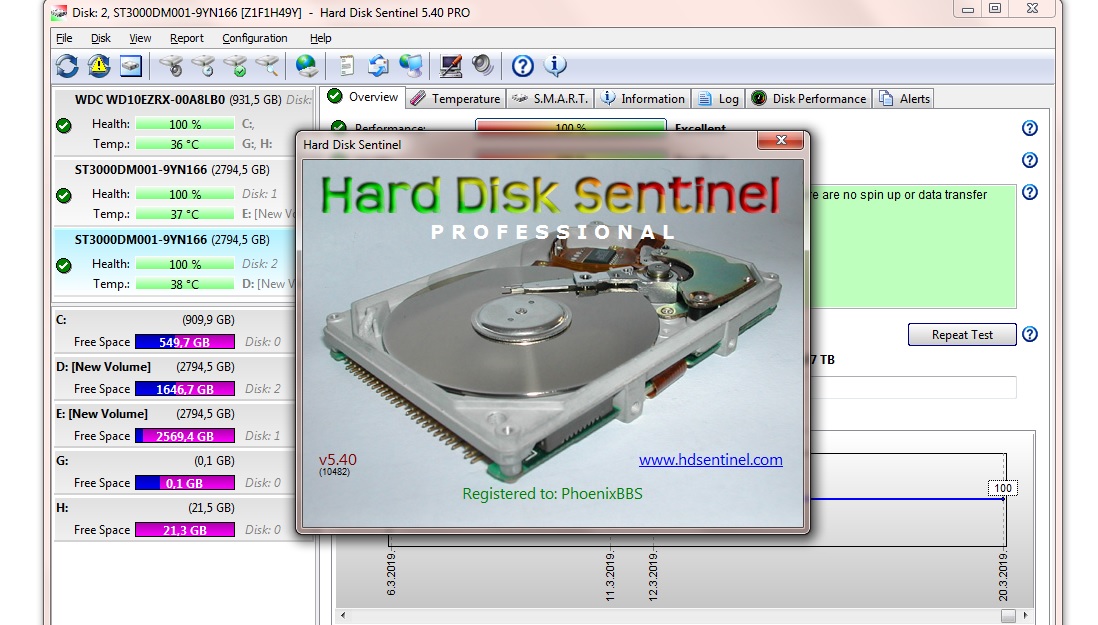Click the disk warning report icon
This screenshot has height=625, width=1098.
[x=98, y=66]
